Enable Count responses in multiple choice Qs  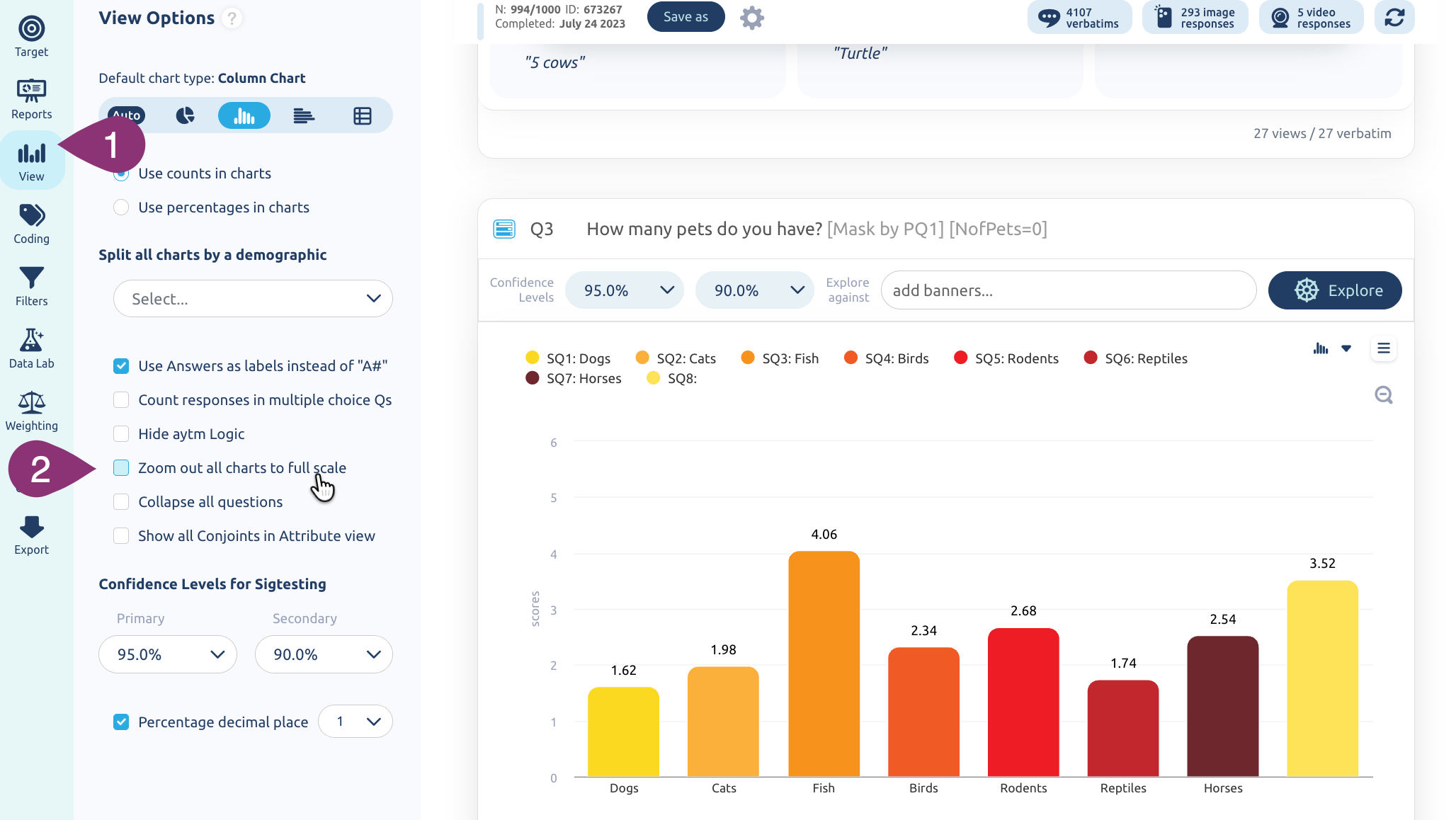click(121, 400)
